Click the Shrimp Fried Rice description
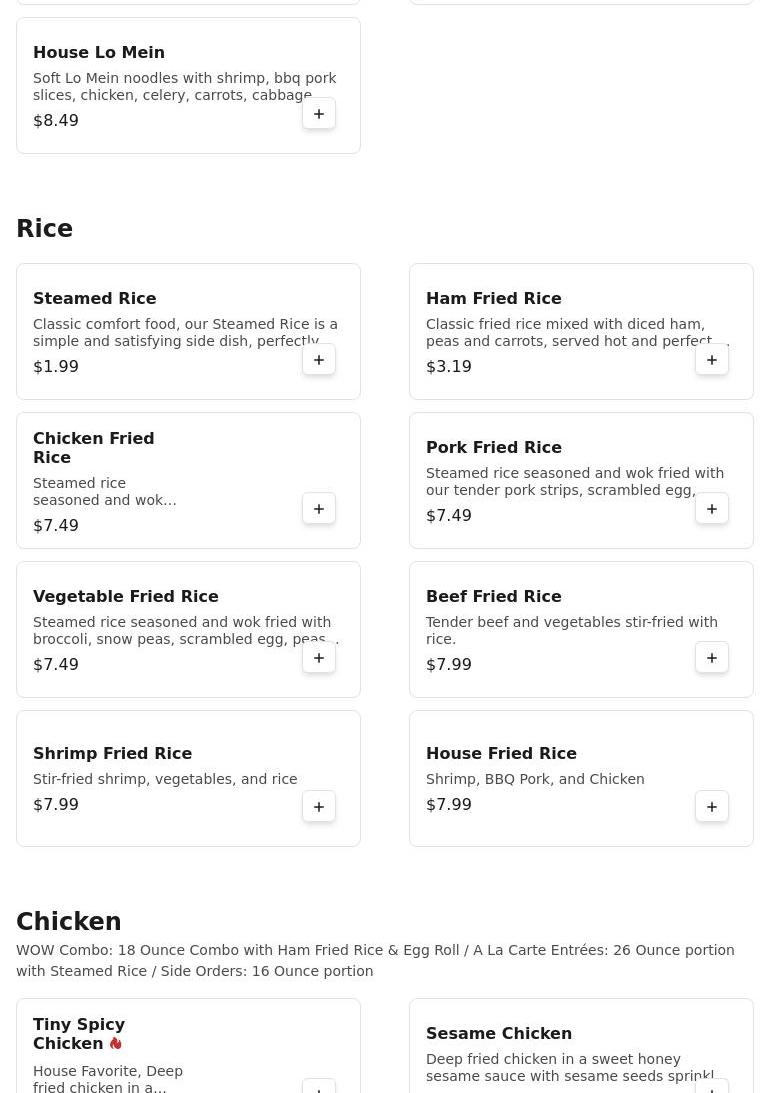This screenshot has width=770, height=1093. (x=165, y=779)
